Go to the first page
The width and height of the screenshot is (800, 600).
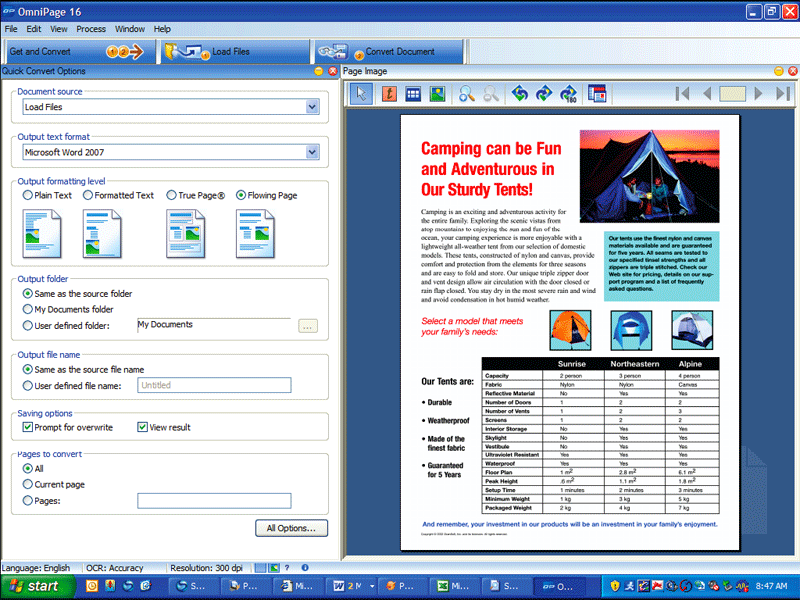click(x=682, y=93)
